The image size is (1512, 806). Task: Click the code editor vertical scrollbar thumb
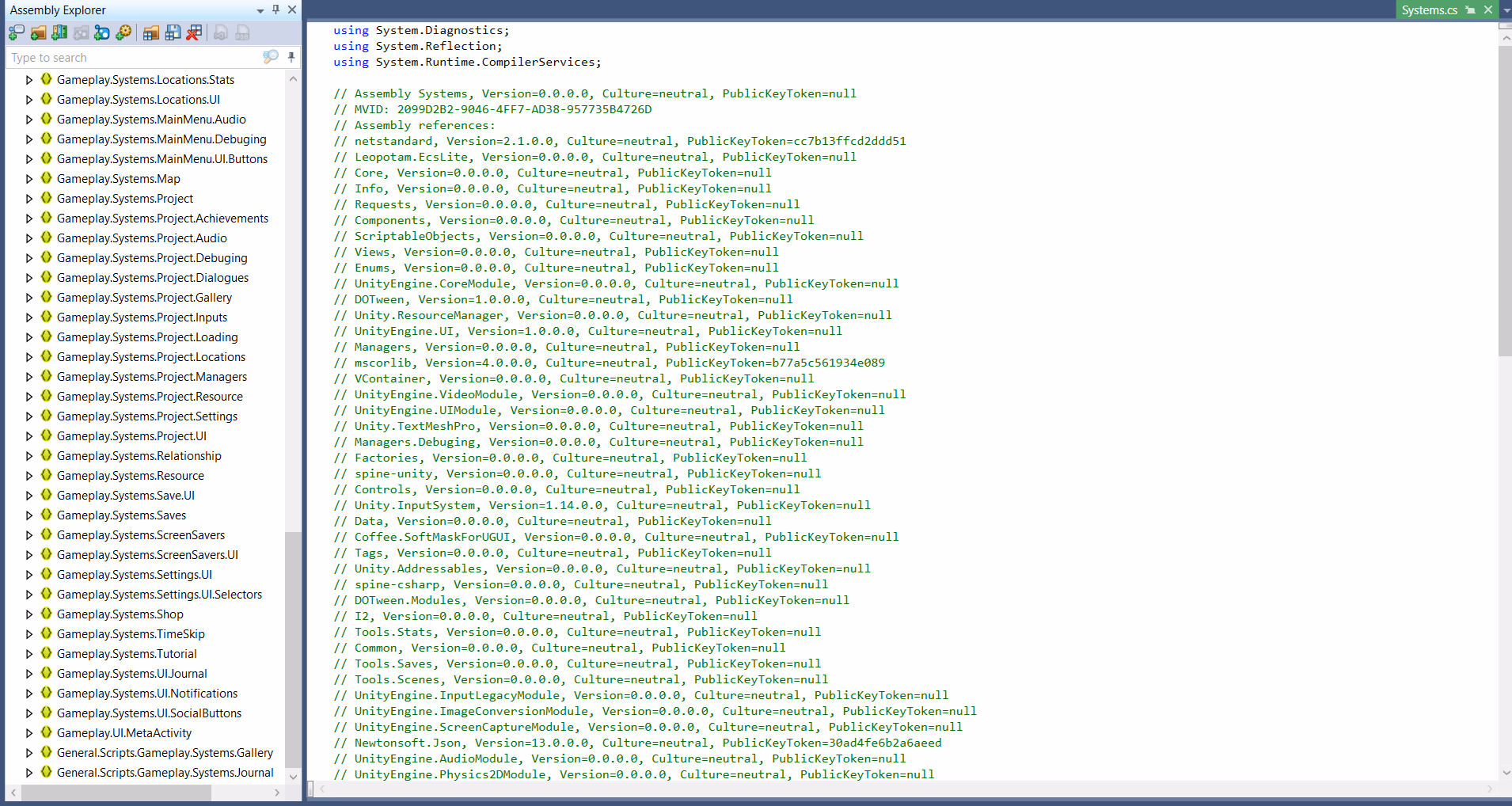1505,198
